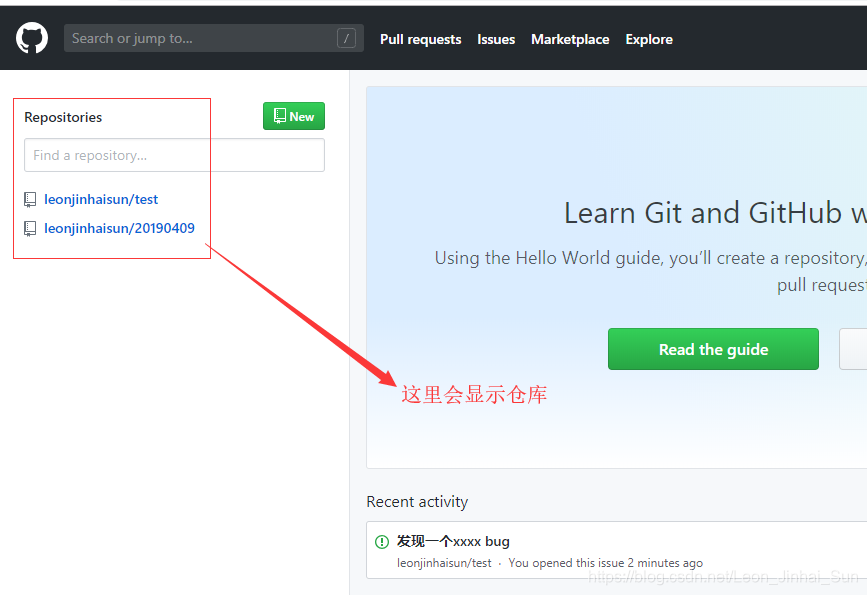This screenshot has width=867, height=595.
Task: Click Learn Git and GitHub heading
Action: click(715, 213)
